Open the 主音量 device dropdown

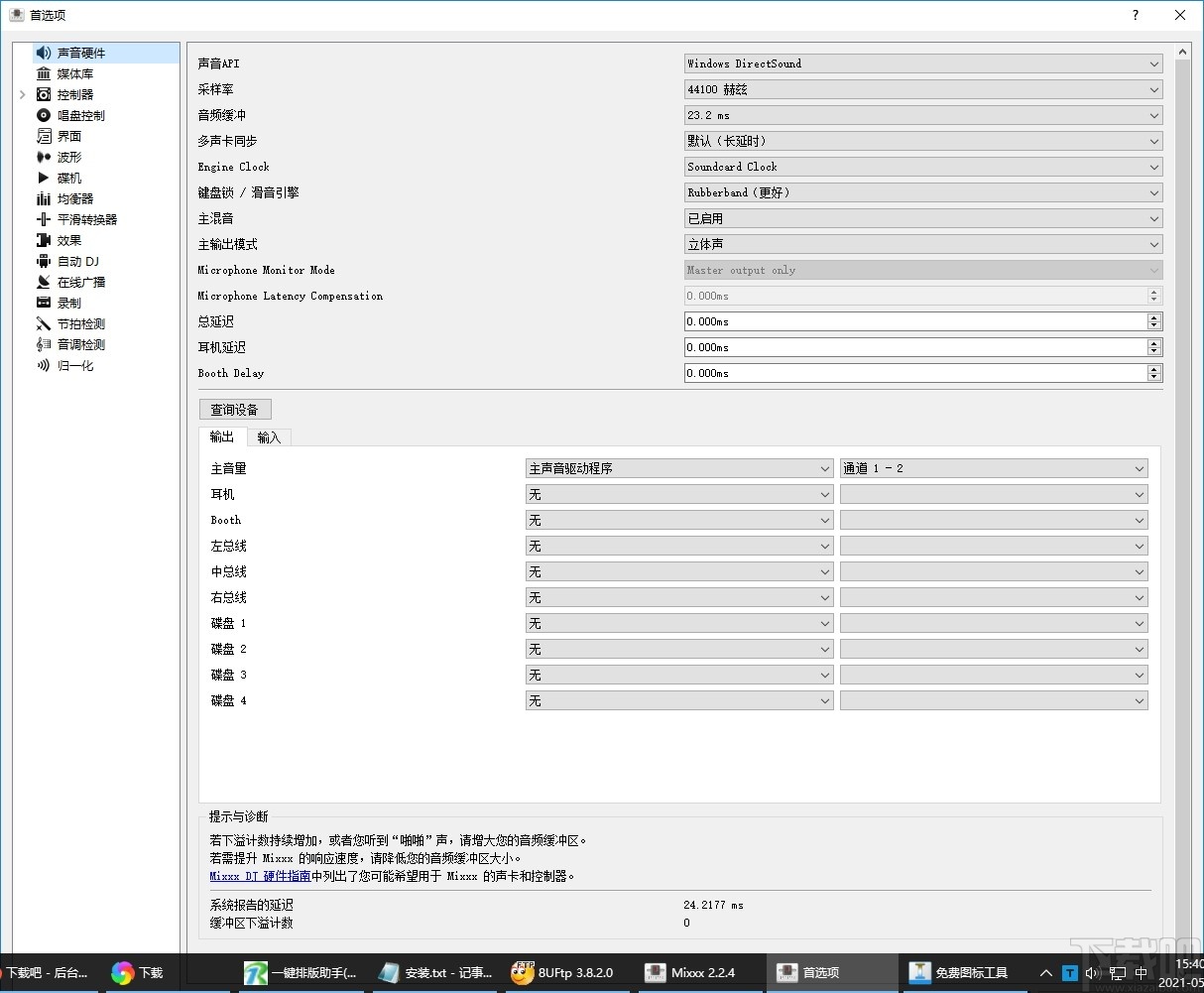tap(679, 468)
